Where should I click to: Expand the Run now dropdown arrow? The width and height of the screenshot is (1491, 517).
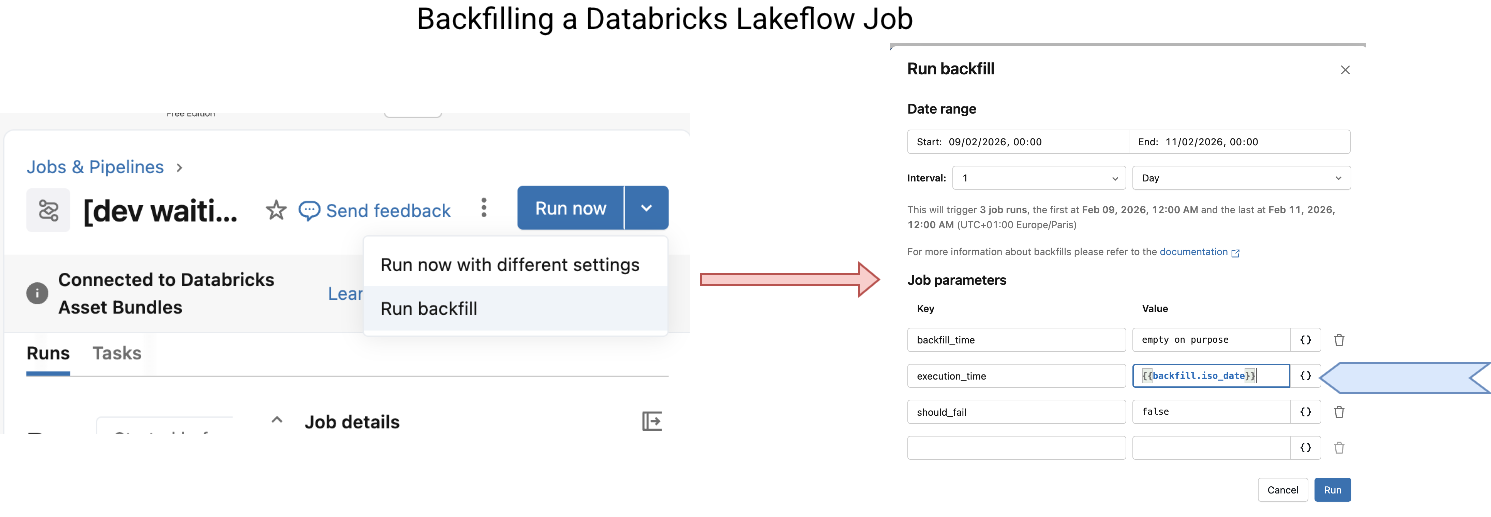pyautogui.click(x=647, y=208)
